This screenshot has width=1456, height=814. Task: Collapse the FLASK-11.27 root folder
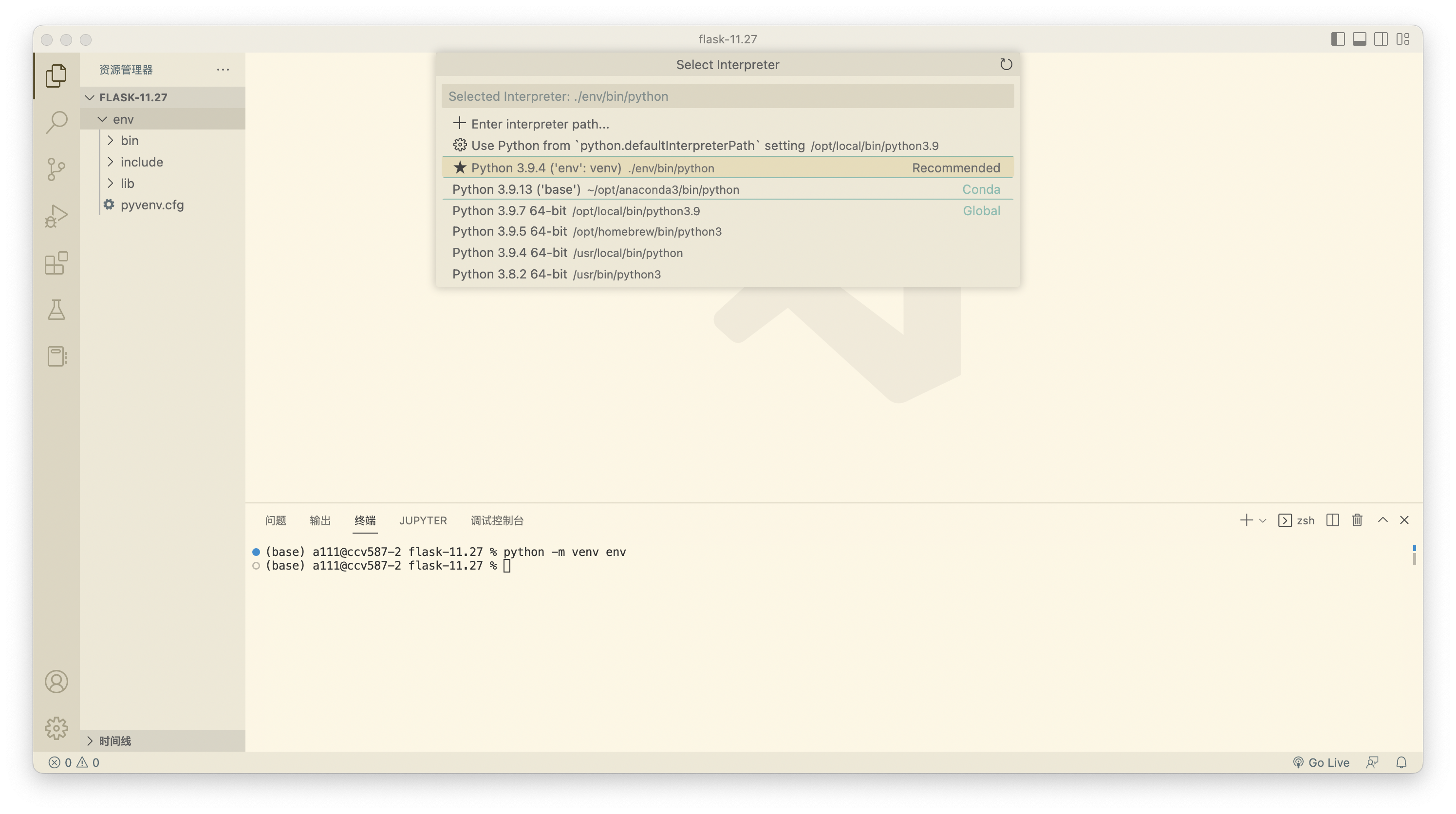click(x=163, y=97)
